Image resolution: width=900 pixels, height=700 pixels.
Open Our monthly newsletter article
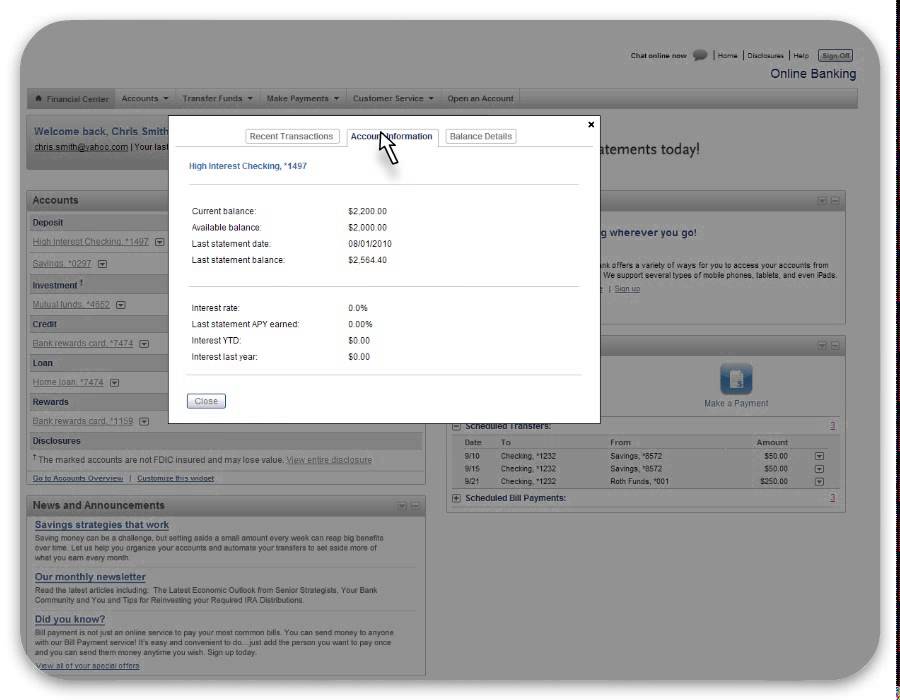90,577
